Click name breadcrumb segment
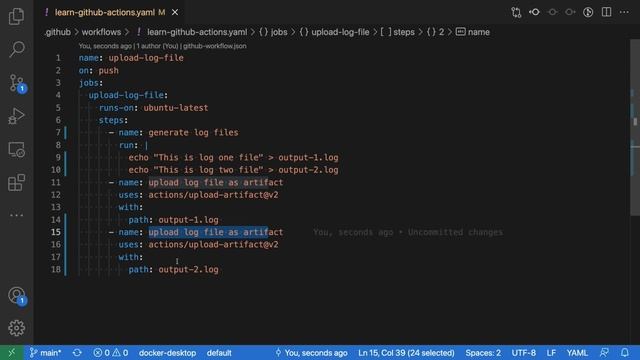Image resolution: width=640 pixels, height=360 pixels. pos(473,32)
